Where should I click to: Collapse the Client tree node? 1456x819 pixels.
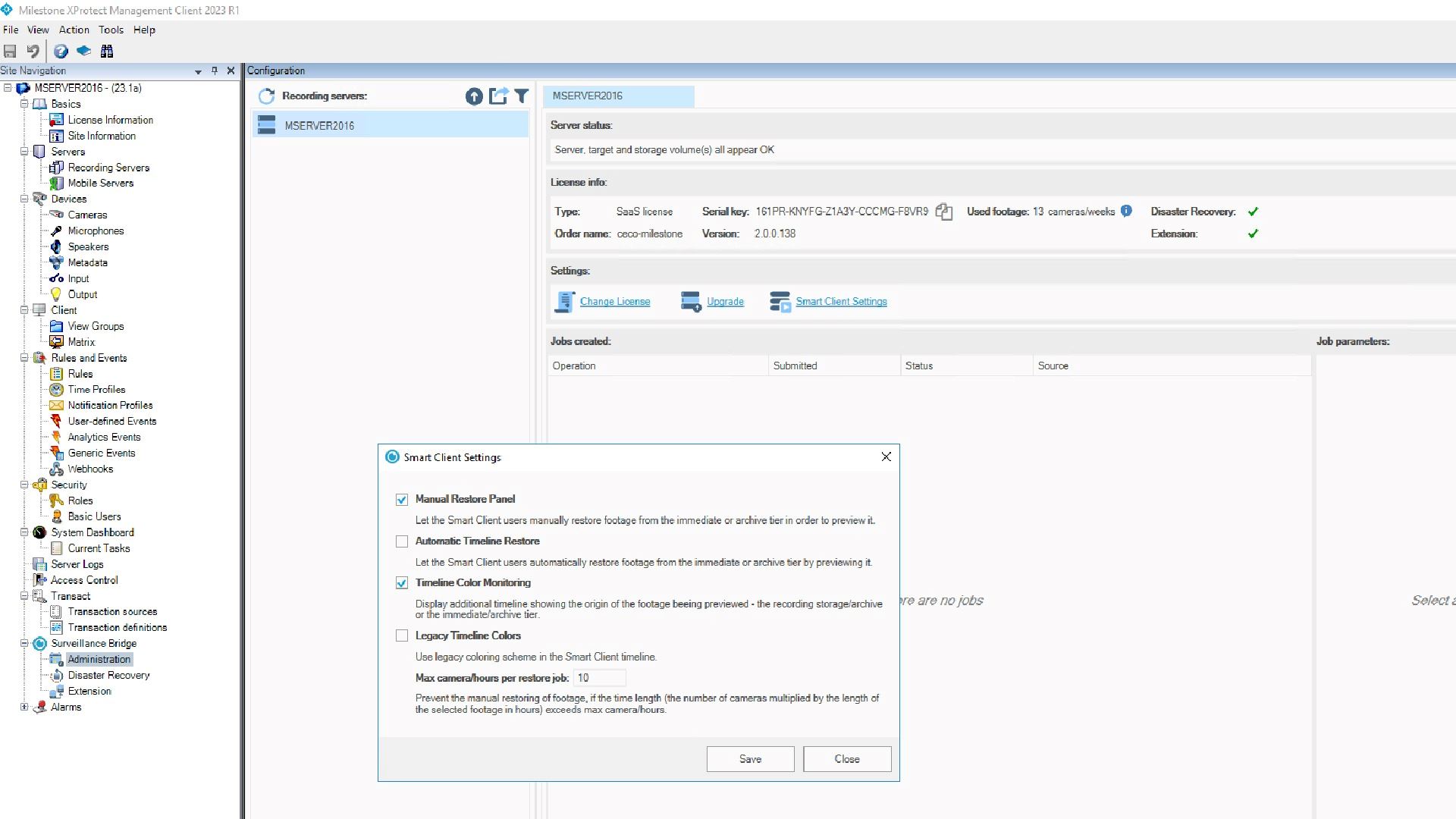point(24,310)
